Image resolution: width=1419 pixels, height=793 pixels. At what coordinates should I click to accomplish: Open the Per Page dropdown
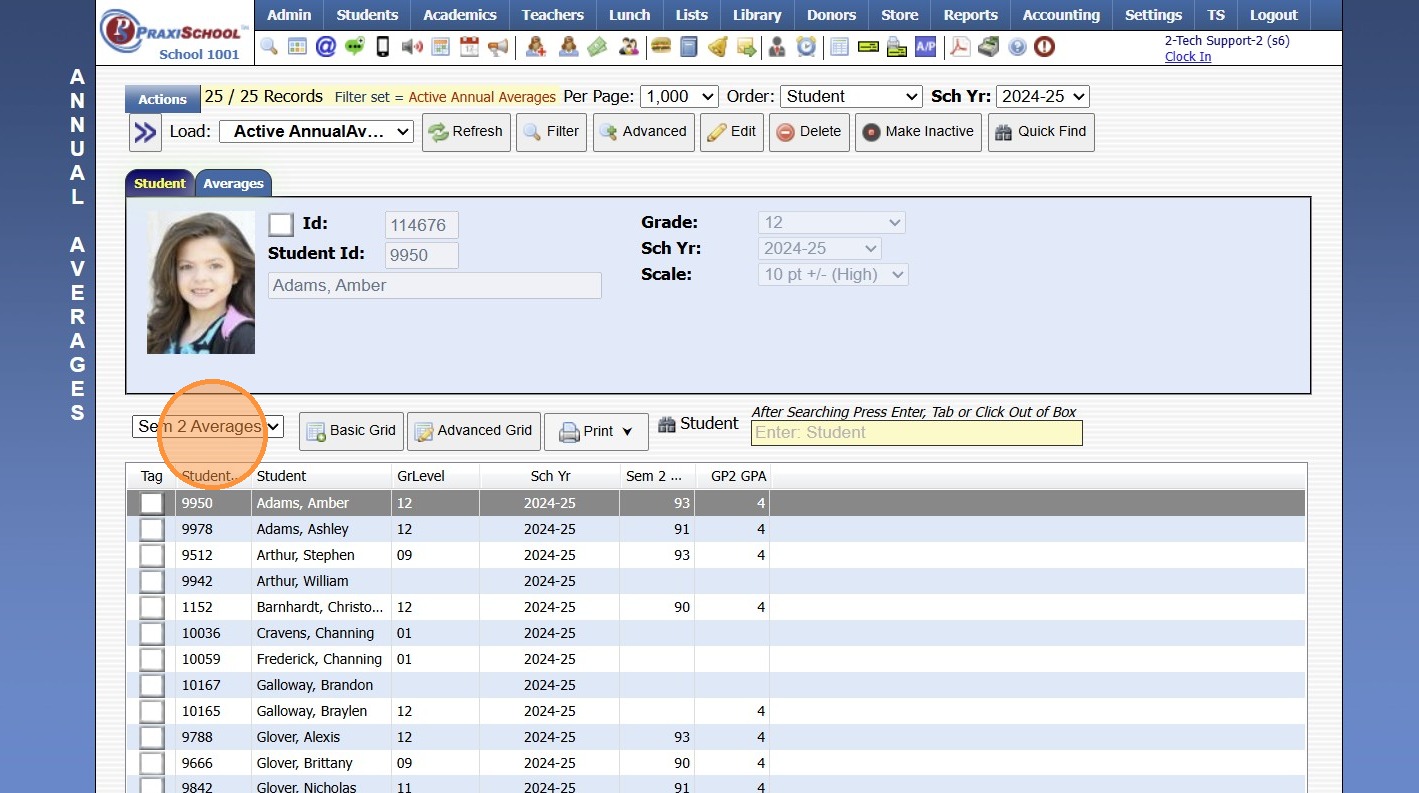click(679, 97)
